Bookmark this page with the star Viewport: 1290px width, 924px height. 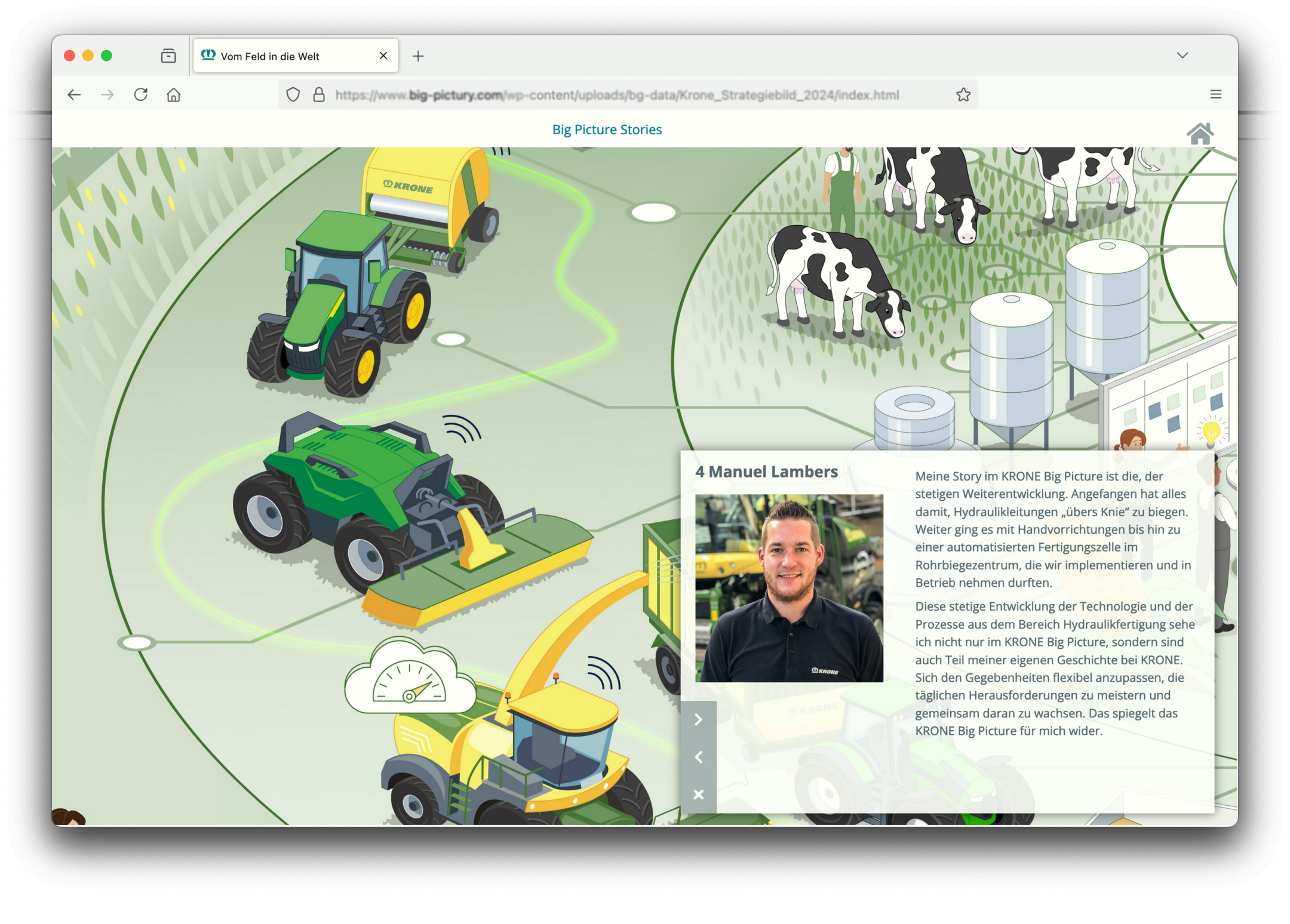coord(963,95)
